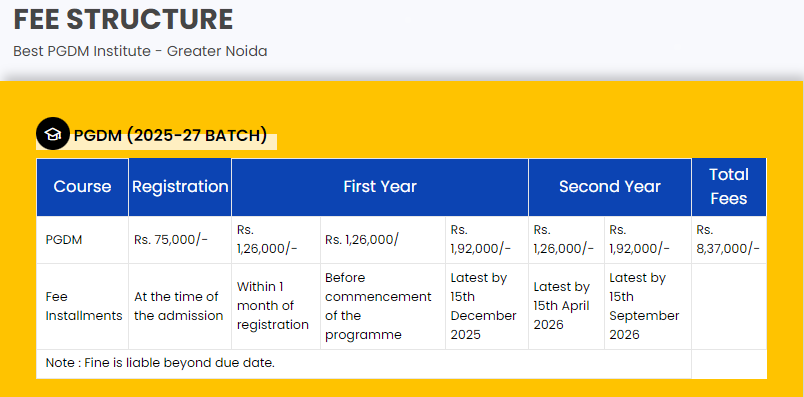Image resolution: width=804 pixels, height=397 pixels.
Task: Click the graduation cap icon
Action: click(x=52, y=134)
